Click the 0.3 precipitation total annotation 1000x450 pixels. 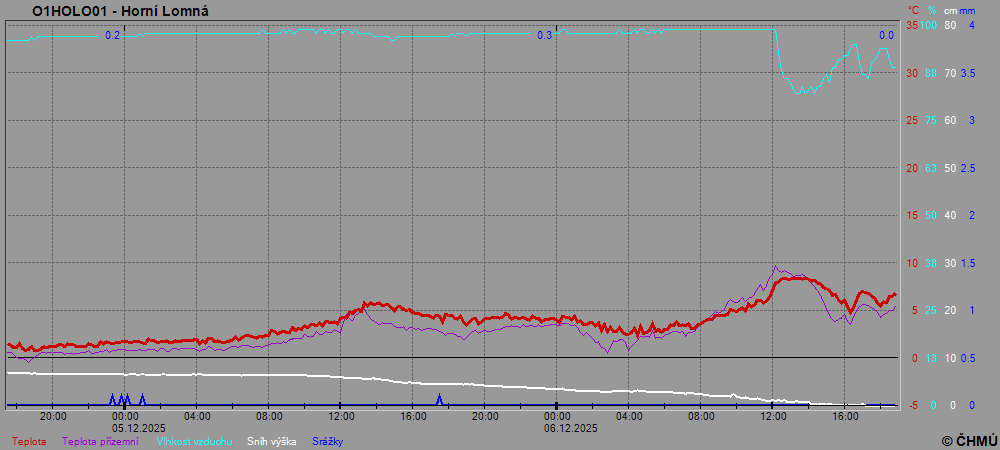click(x=544, y=35)
